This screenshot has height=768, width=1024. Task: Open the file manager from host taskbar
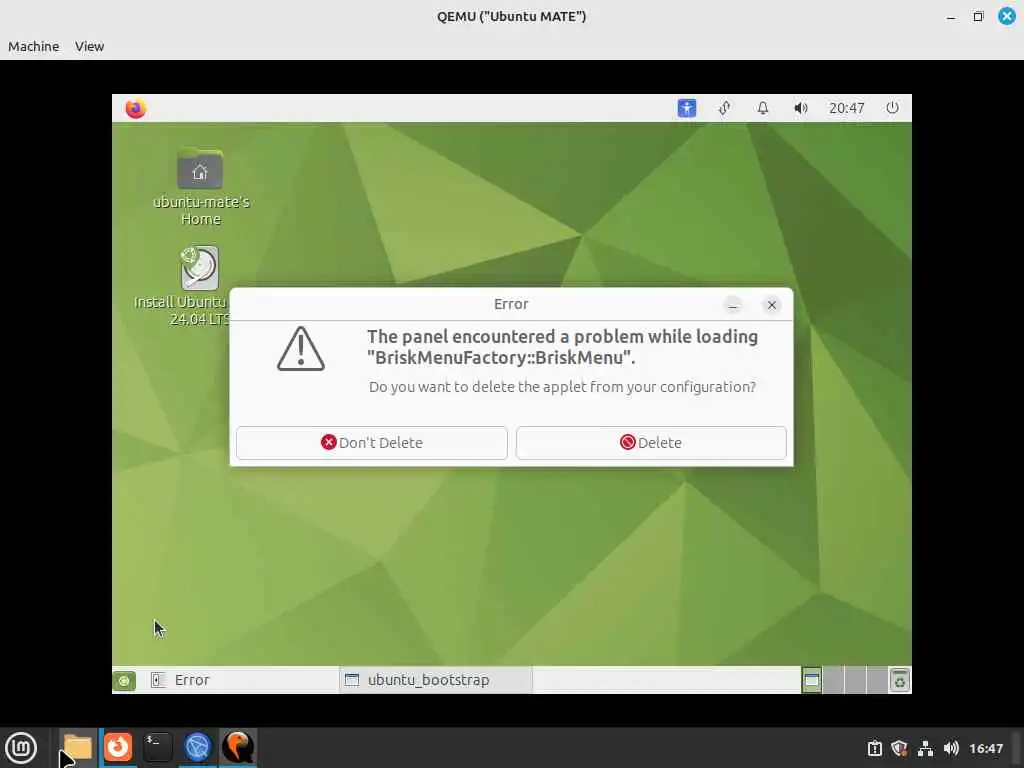click(x=78, y=748)
